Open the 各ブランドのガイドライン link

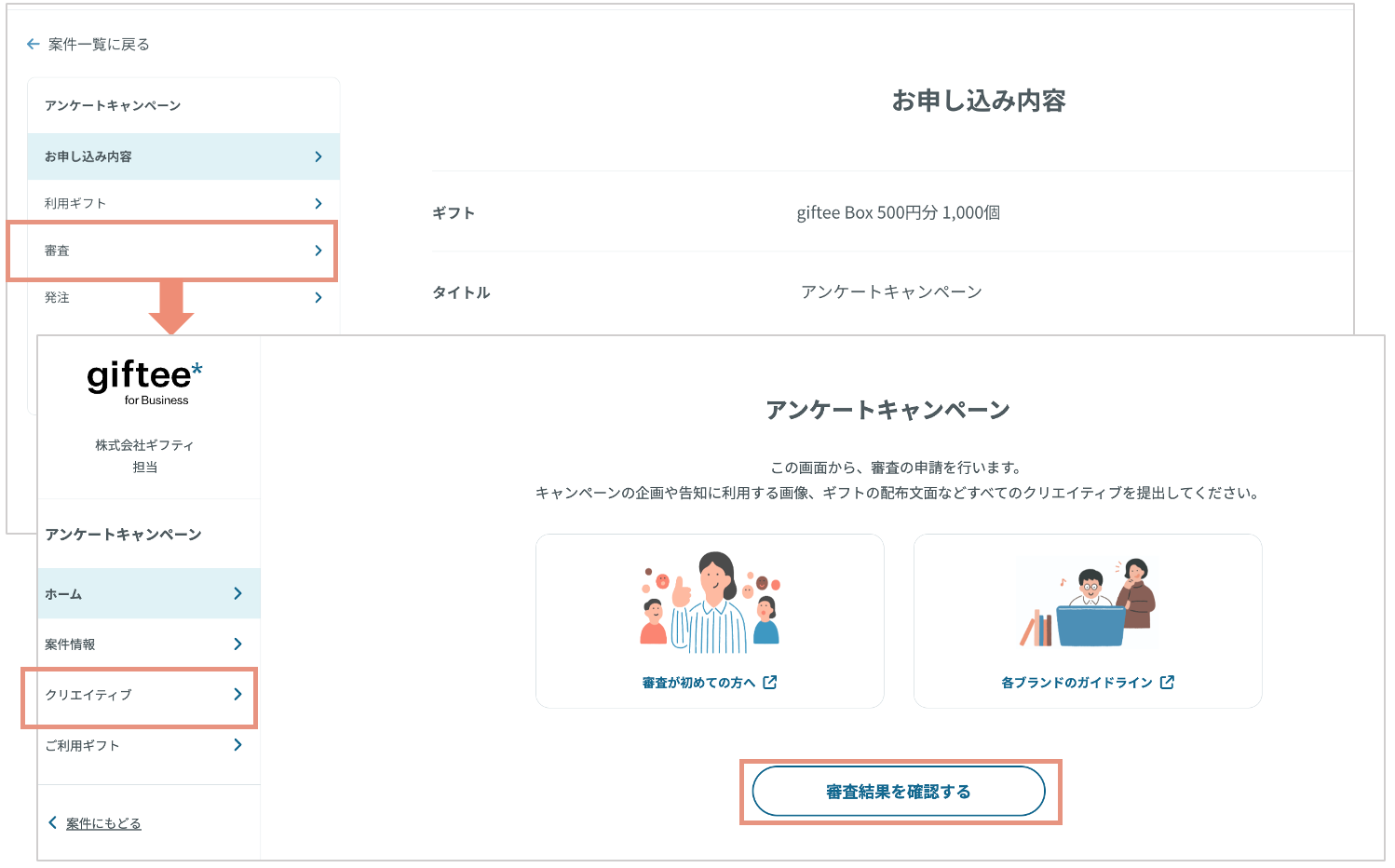point(1077,683)
